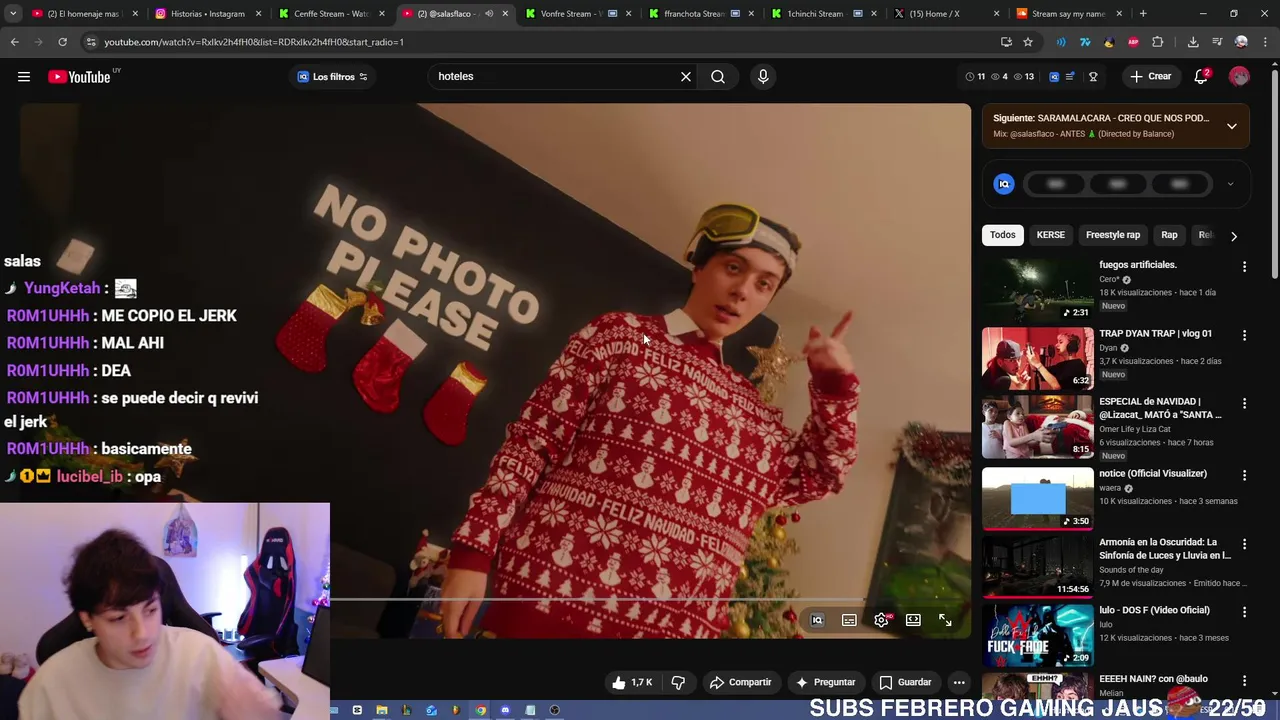Image resolution: width=1280 pixels, height=720 pixels.
Task: Bookmark this page with star icon
Action: pos(1028,42)
